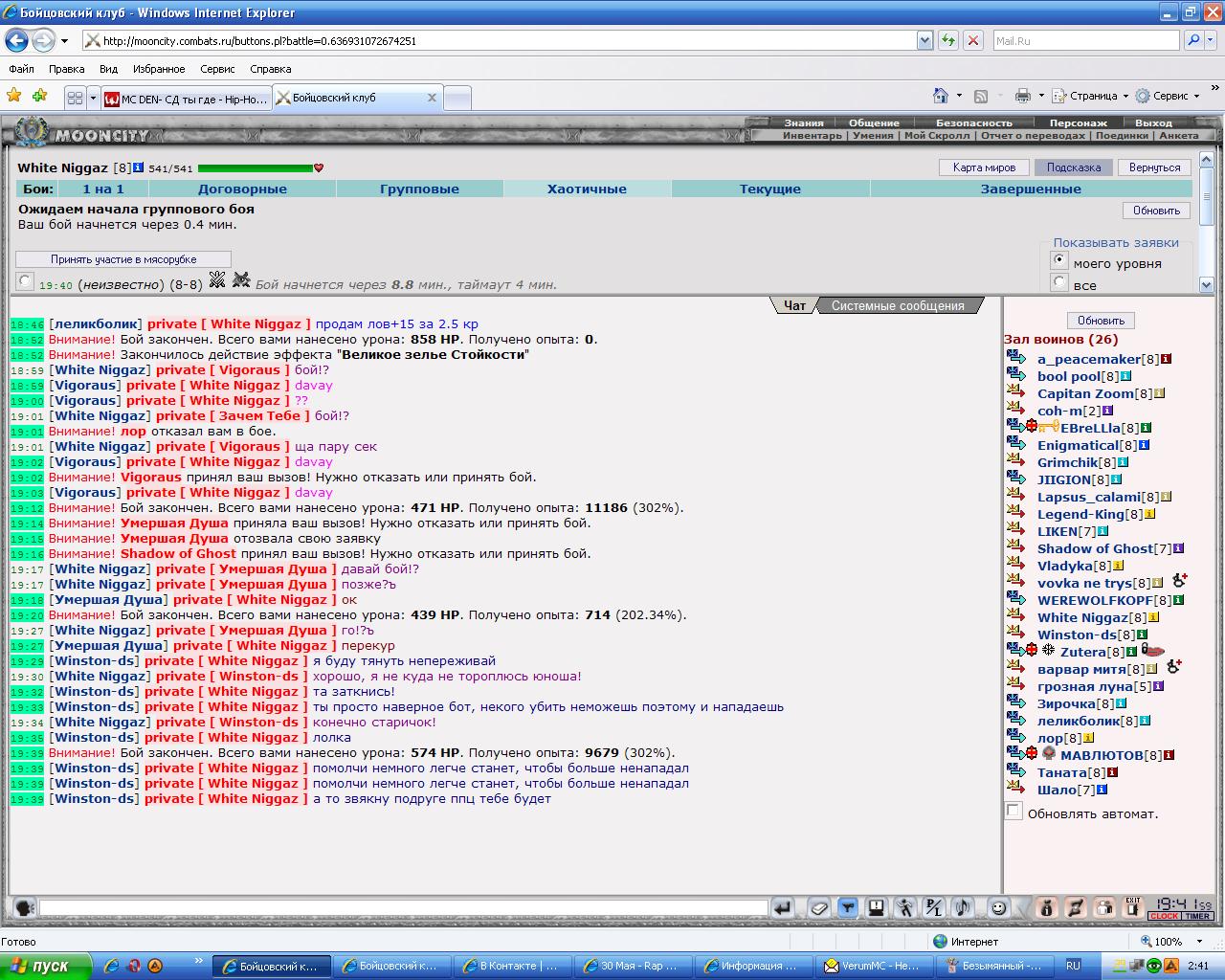The image size is (1225, 980).
Task: Click the IE Home page icon
Action: (941, 96)
